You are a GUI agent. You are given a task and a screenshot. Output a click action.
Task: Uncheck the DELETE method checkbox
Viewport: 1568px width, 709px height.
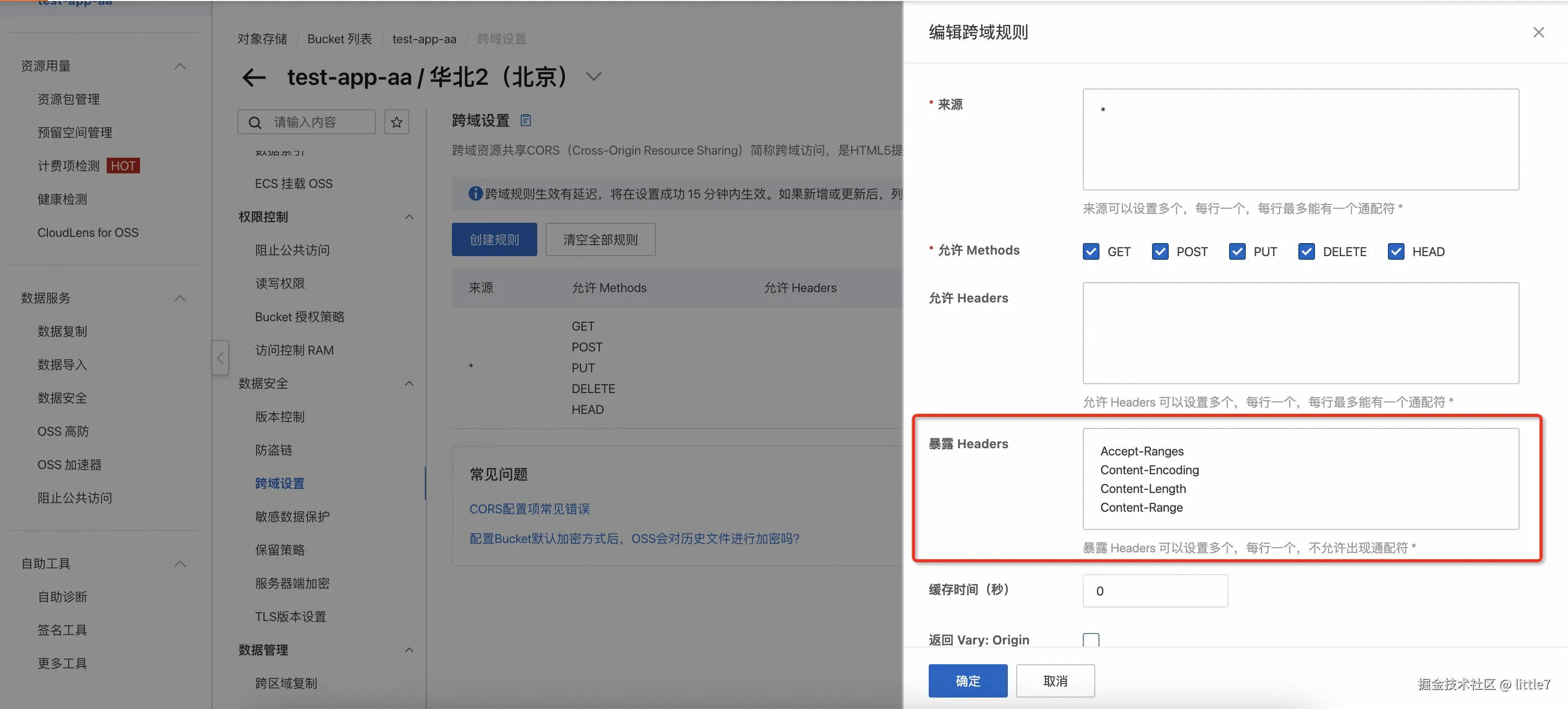point(1306,251)
